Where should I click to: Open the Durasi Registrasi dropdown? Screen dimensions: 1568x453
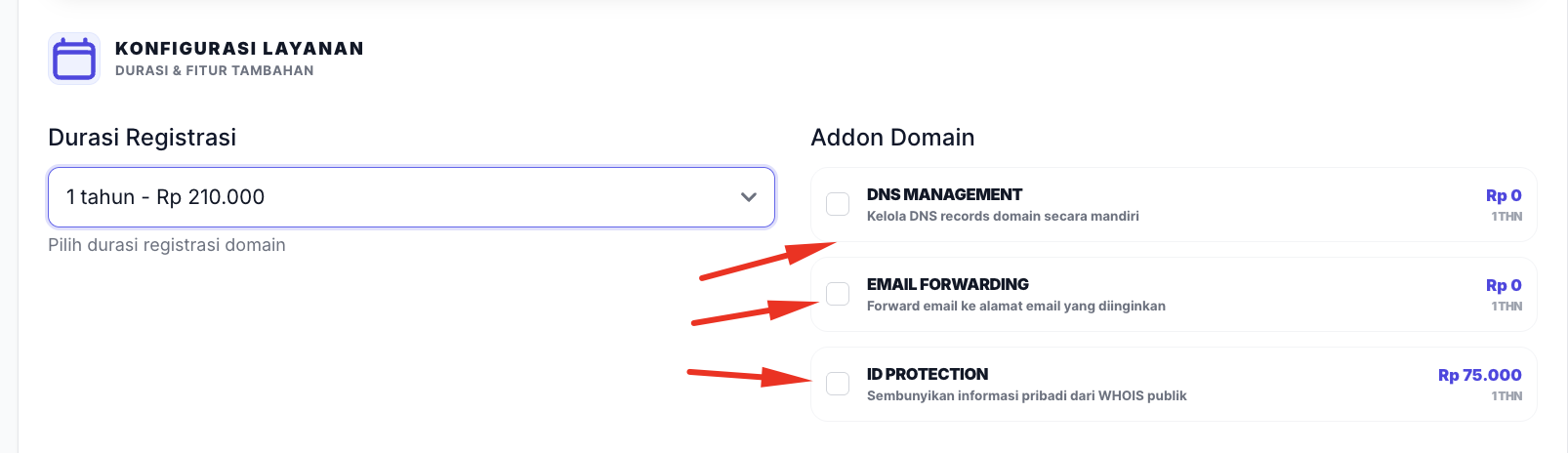410,197
